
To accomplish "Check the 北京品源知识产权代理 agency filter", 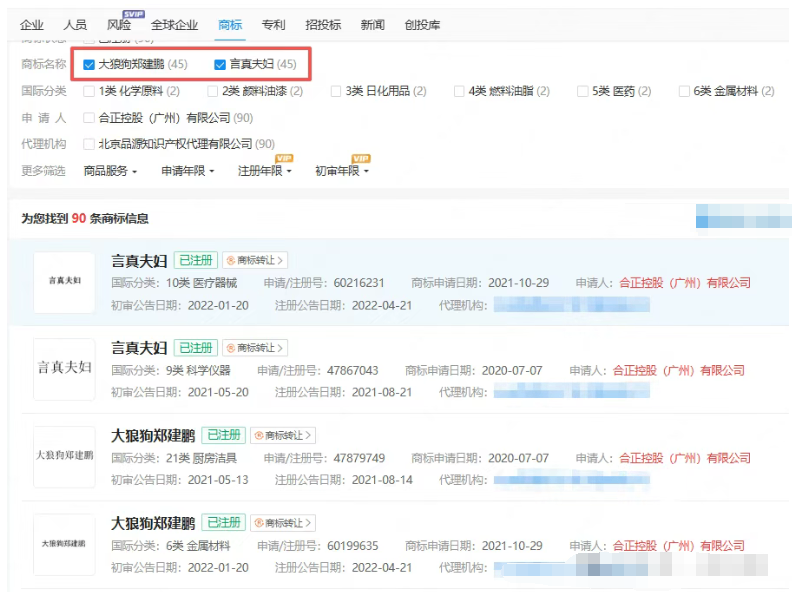I will pos(89,145).
